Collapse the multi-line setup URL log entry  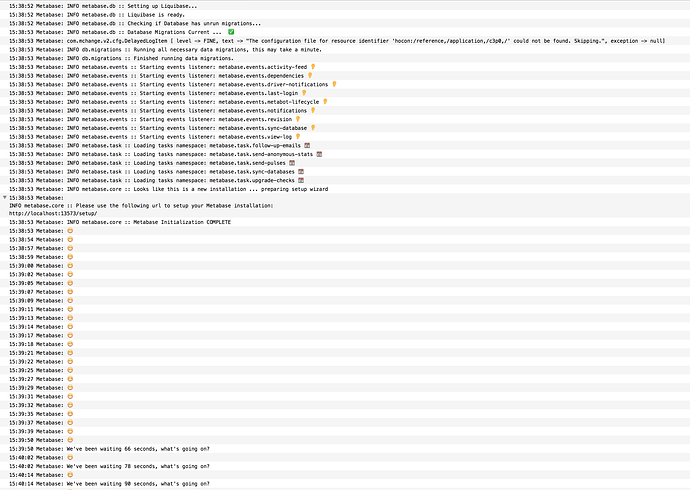(x=4, y=197)
